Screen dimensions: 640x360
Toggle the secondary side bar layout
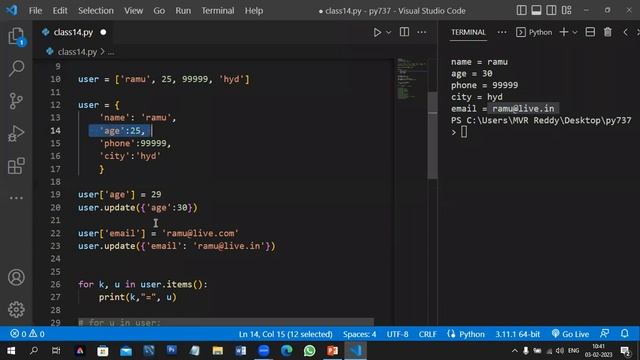click(x=551, y=10)
